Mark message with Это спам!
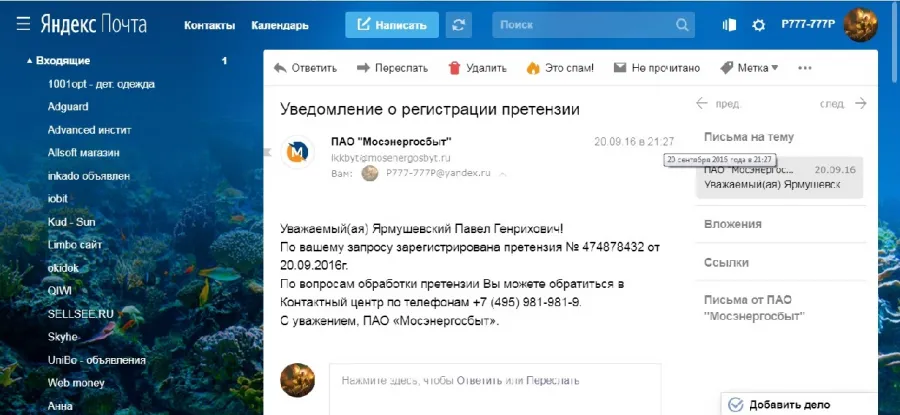 (x=560, y=68)
